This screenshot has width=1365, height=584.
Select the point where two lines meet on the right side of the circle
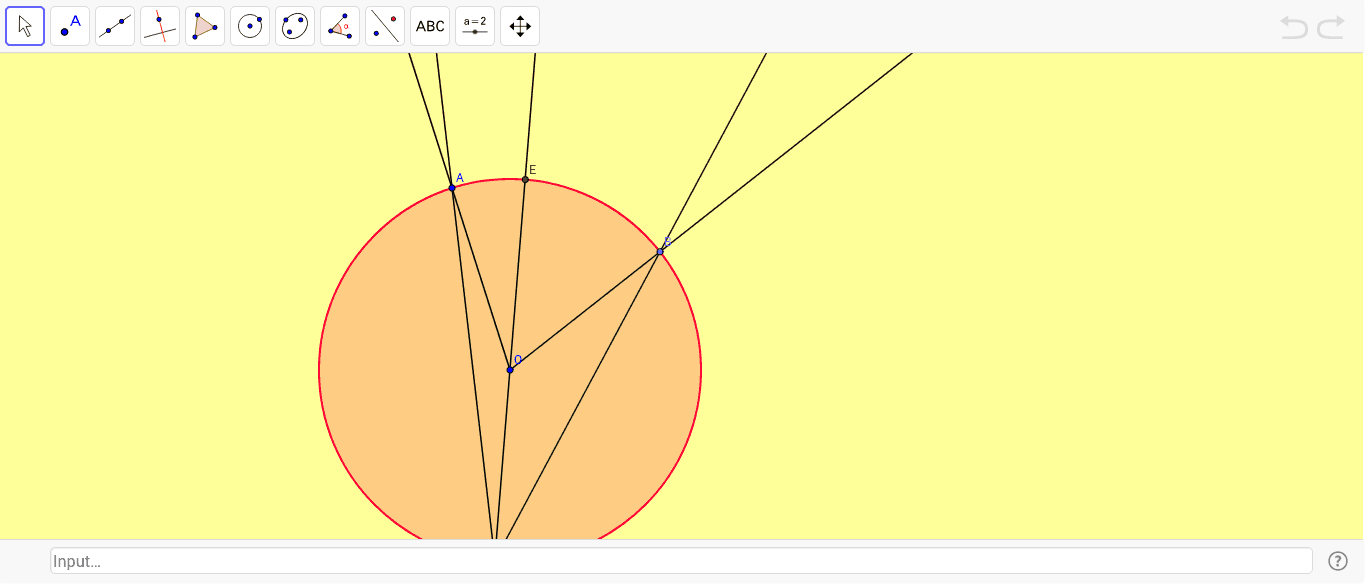[660, 251]
